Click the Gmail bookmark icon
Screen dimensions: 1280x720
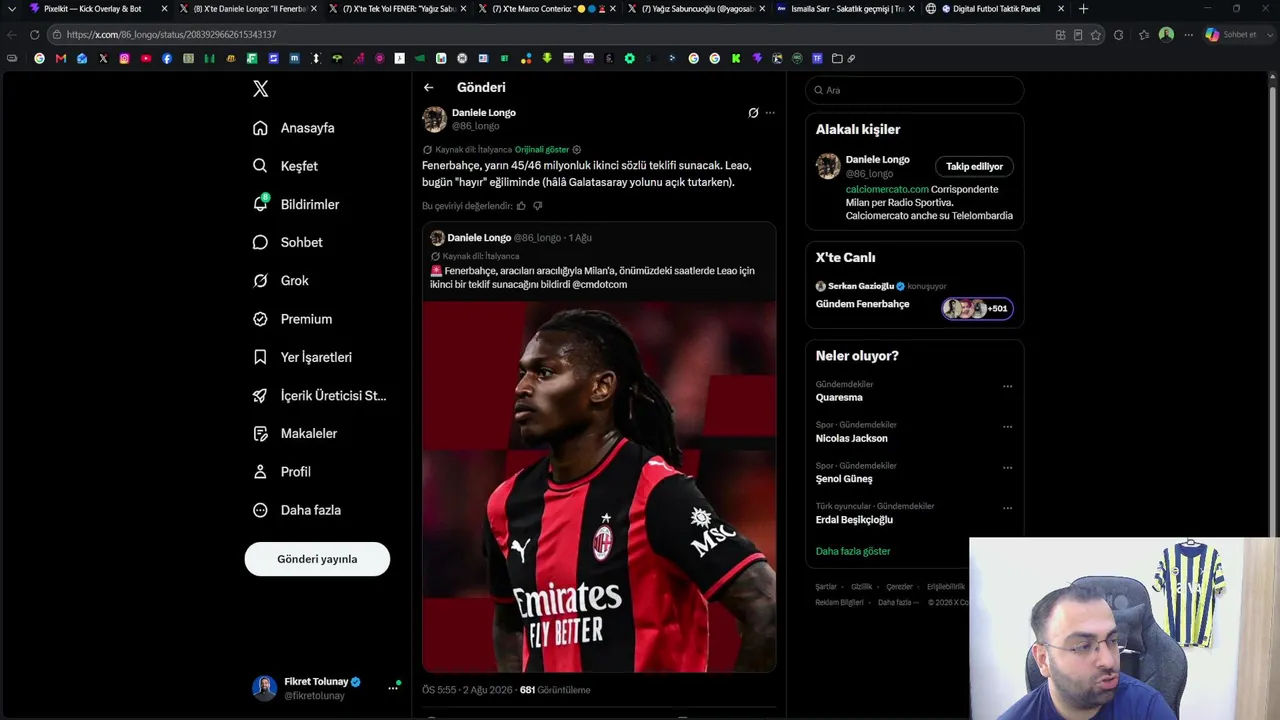coord(61,58)
